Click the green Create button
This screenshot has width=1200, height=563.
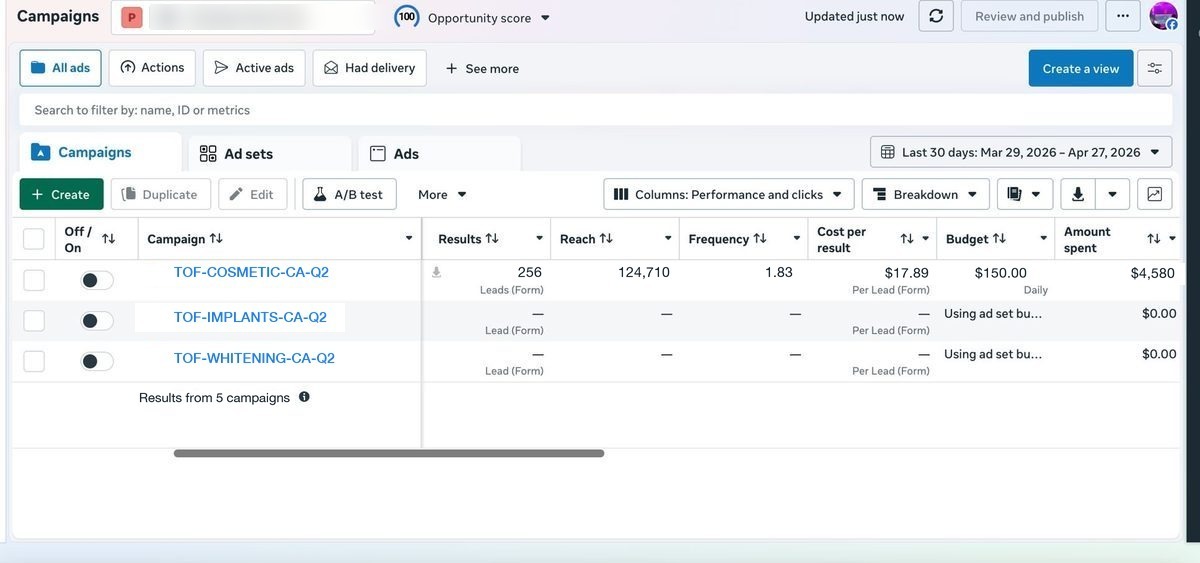61,194
